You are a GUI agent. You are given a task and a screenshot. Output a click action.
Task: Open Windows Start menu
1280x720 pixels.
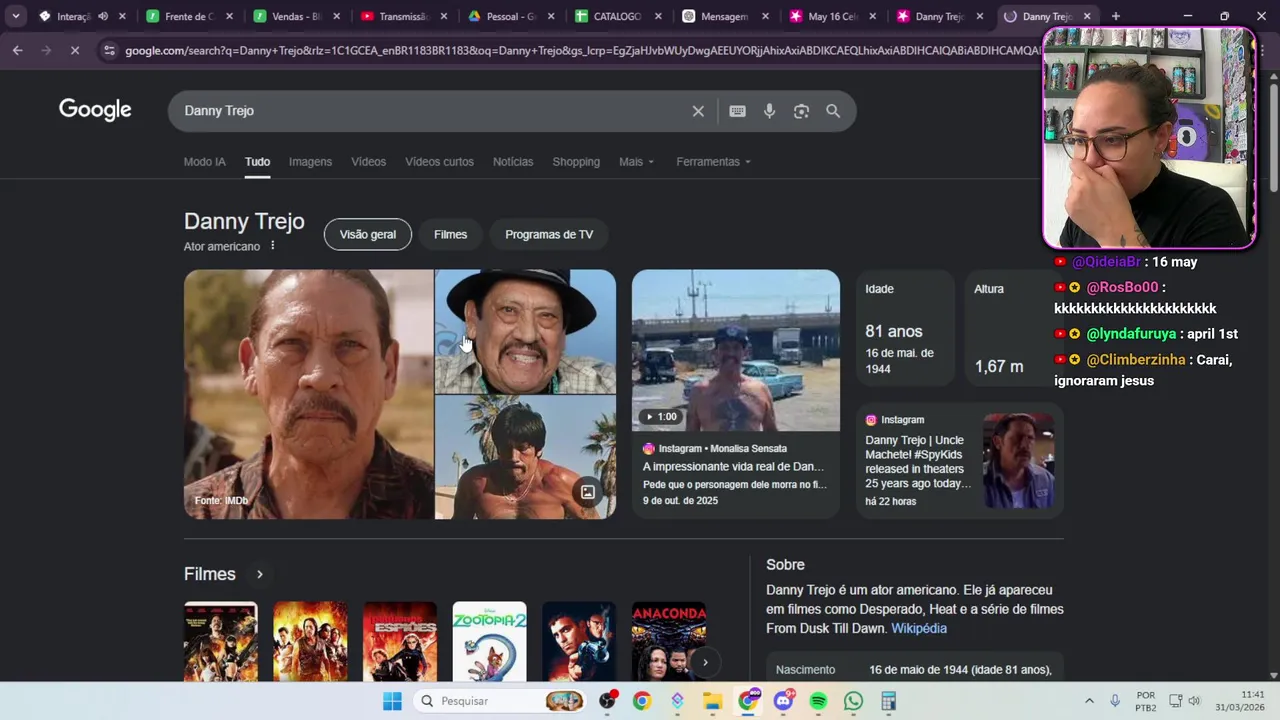(392, 701)
